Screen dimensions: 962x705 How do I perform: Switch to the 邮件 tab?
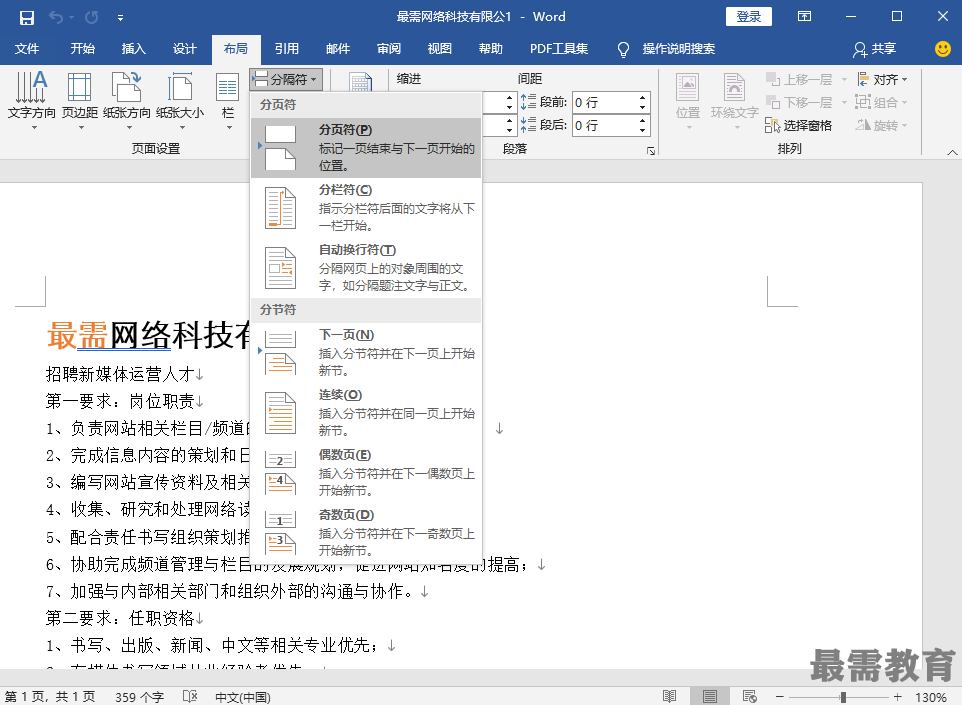click(x=337, y=48)
